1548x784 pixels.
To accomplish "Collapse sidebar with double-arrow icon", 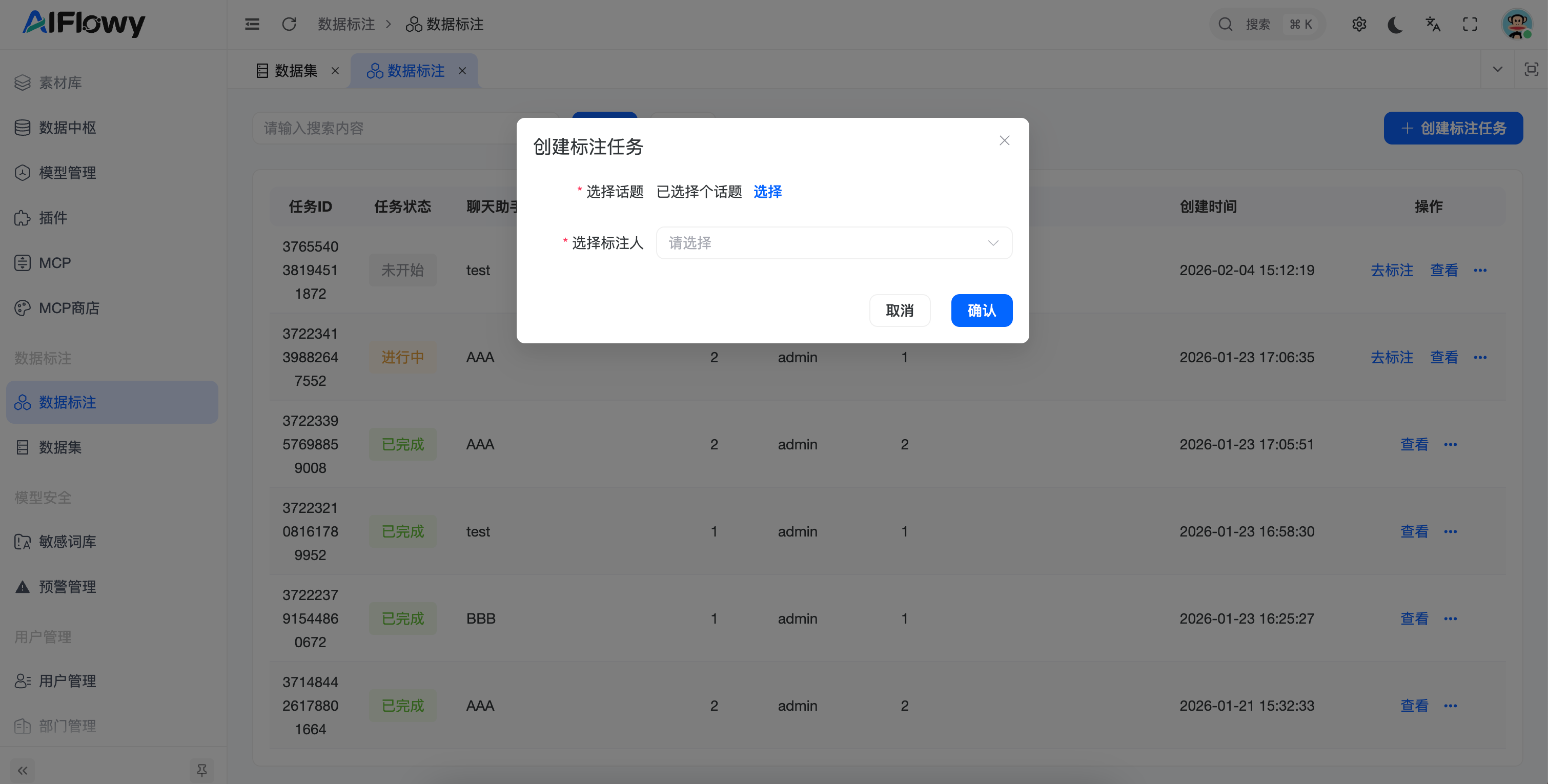I will click(23, 770).
